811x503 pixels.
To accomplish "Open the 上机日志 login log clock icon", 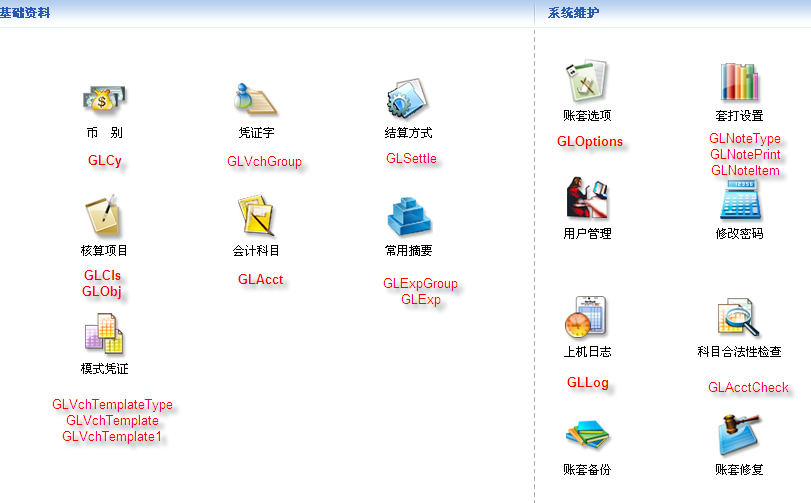I will pyautogui.click(x=587, y=317).
